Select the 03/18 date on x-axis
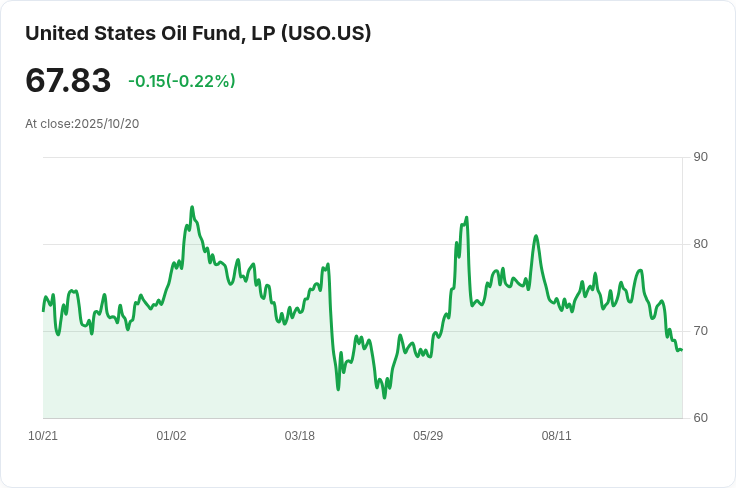 click(300, 436)
